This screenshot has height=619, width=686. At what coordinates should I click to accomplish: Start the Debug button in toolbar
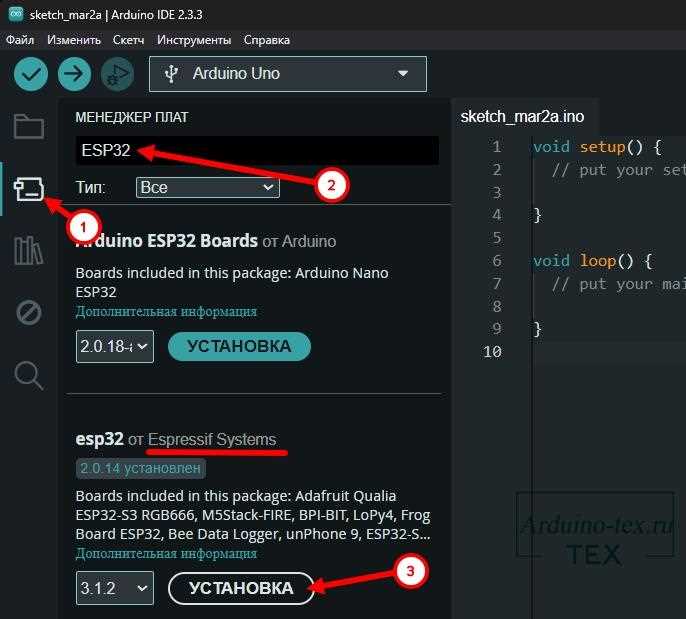click(x=117, y=74)
